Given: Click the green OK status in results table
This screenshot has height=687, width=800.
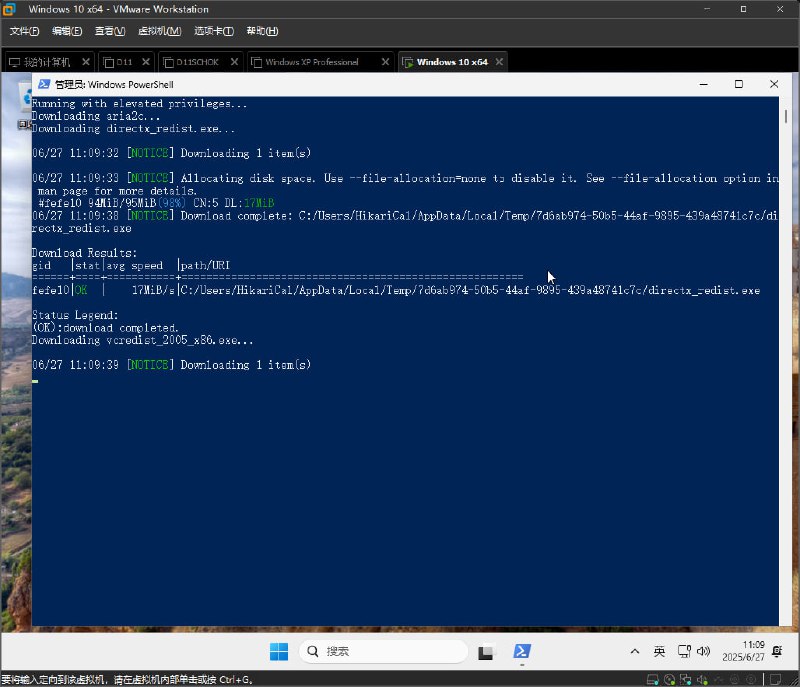Looking at the screenshot, I should (81, 290).
